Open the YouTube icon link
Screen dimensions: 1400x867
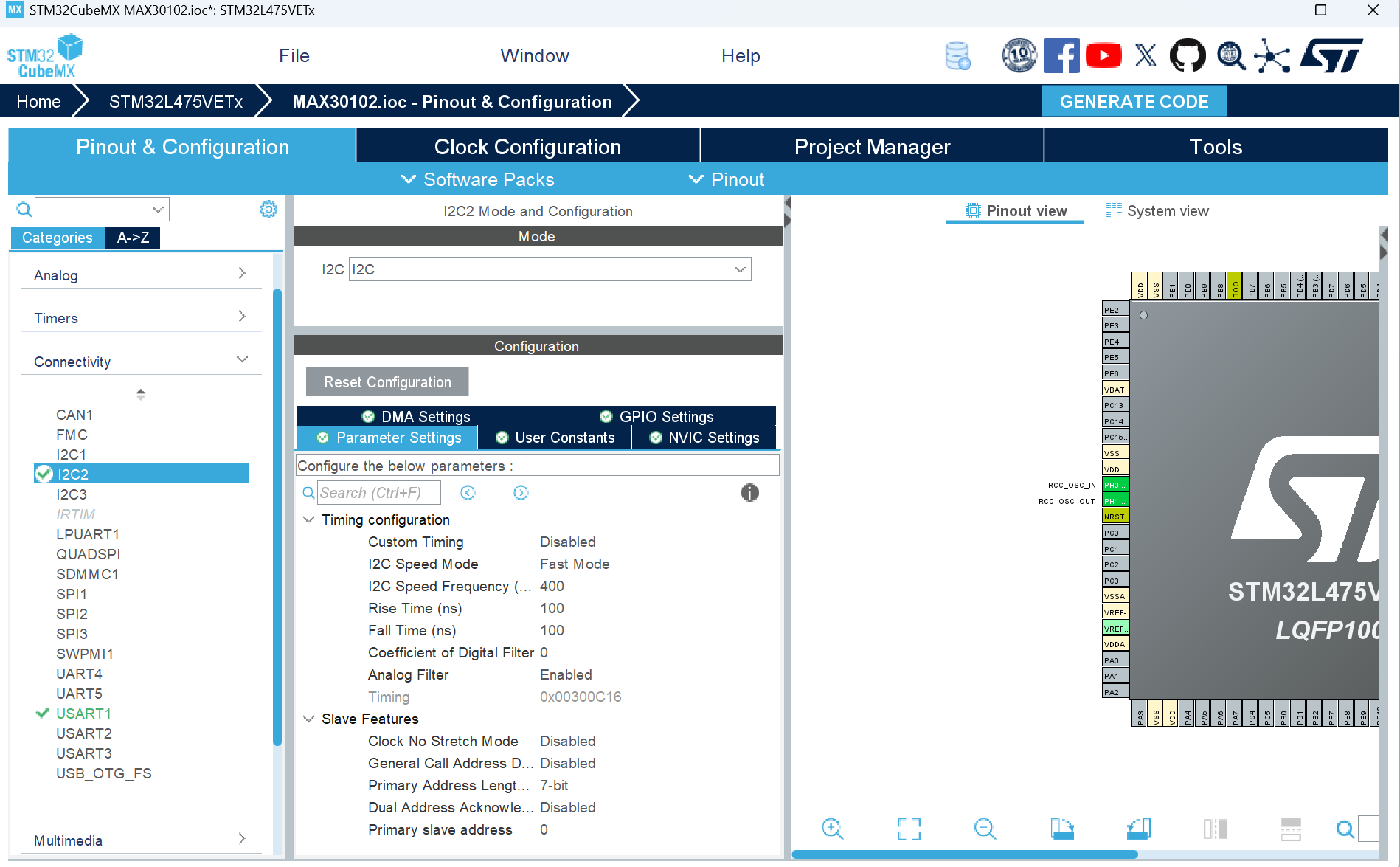[1103, 55]
